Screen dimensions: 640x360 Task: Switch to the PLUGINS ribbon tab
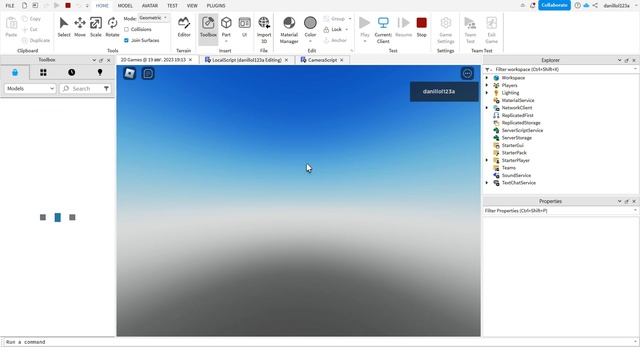pos(216,6)
